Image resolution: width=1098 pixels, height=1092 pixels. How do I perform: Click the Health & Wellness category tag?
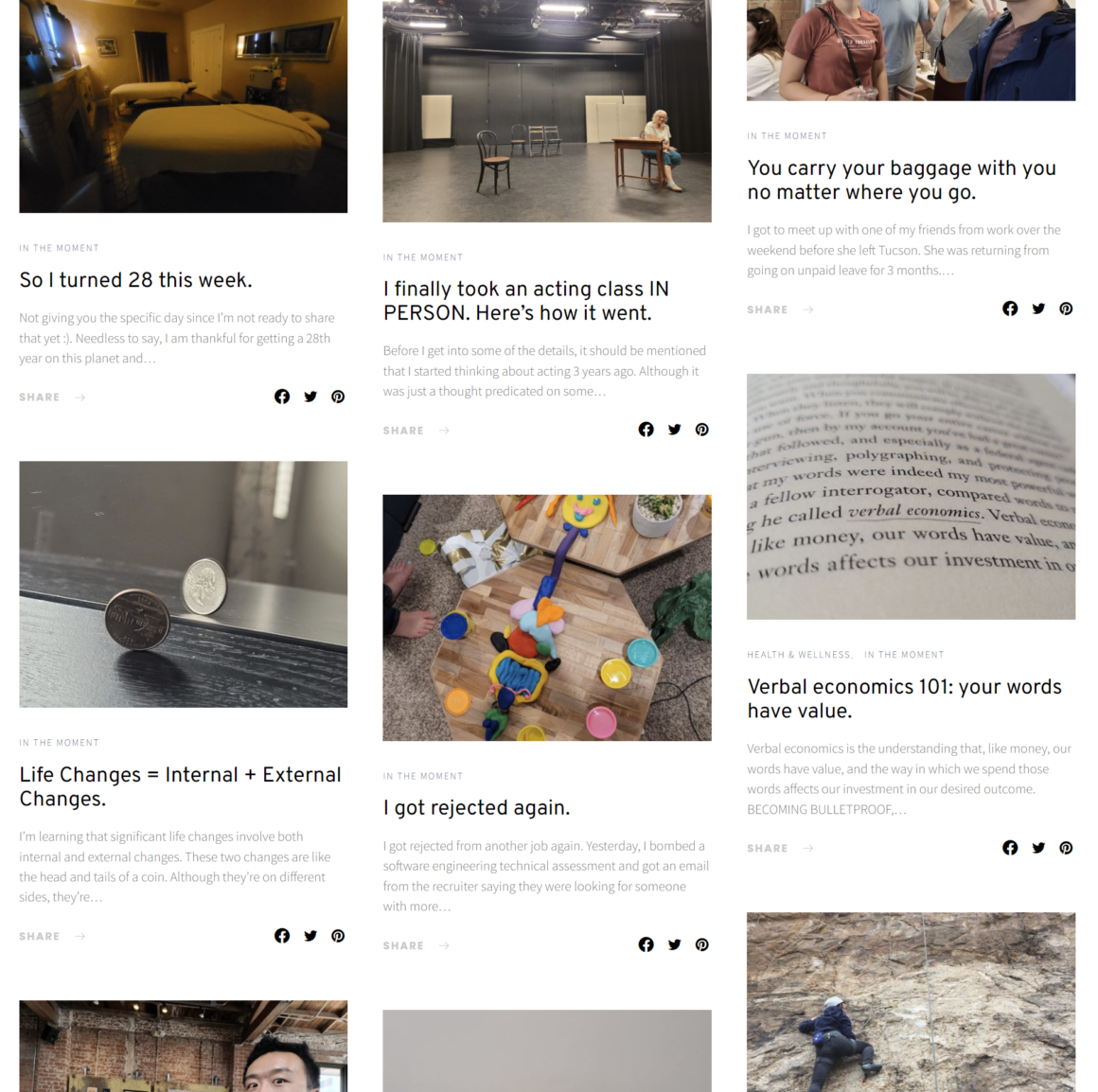point(798,655)
